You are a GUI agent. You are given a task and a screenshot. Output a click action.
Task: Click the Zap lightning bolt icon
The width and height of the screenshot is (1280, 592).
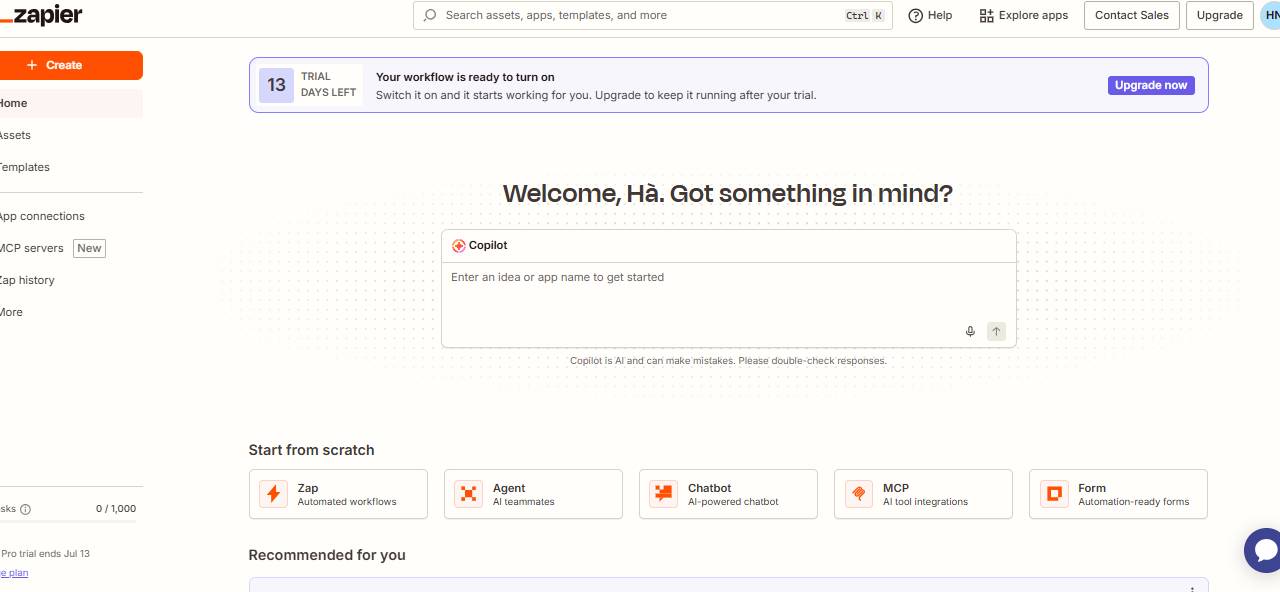coord(273,494)
